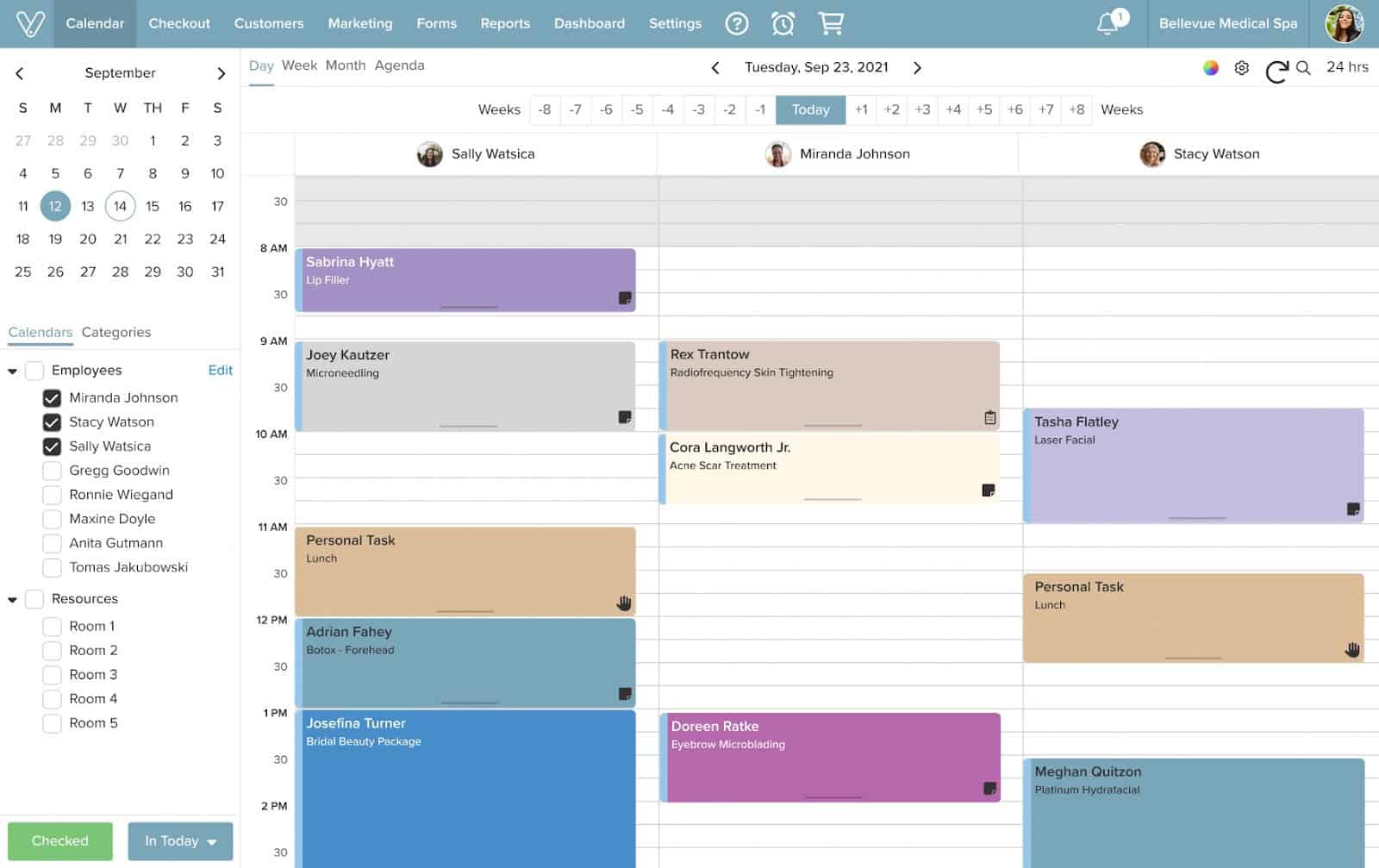This screenshot has width=1379, height=868.
Task: Click the search magnifier icon
Action: 1303,68
